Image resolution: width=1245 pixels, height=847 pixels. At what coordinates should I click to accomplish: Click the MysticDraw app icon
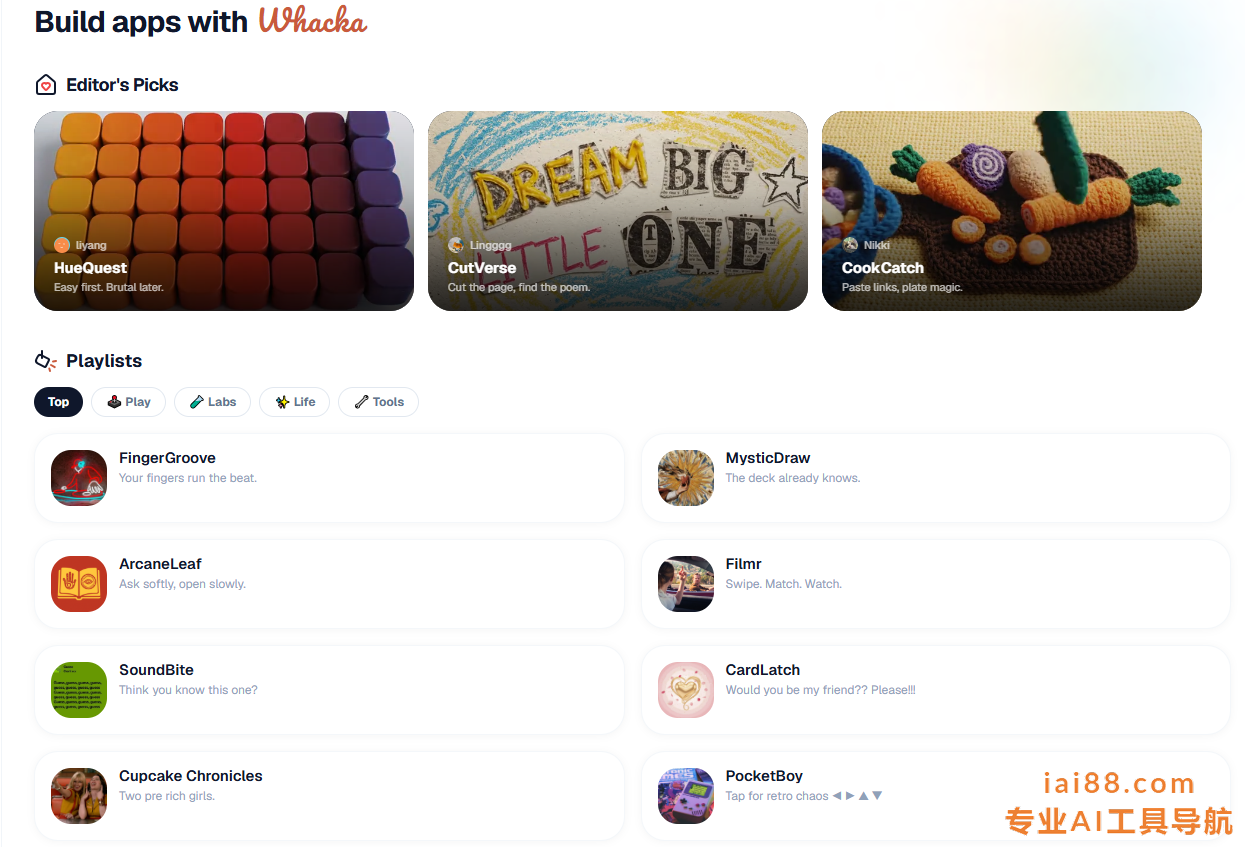tap(686, 478)
